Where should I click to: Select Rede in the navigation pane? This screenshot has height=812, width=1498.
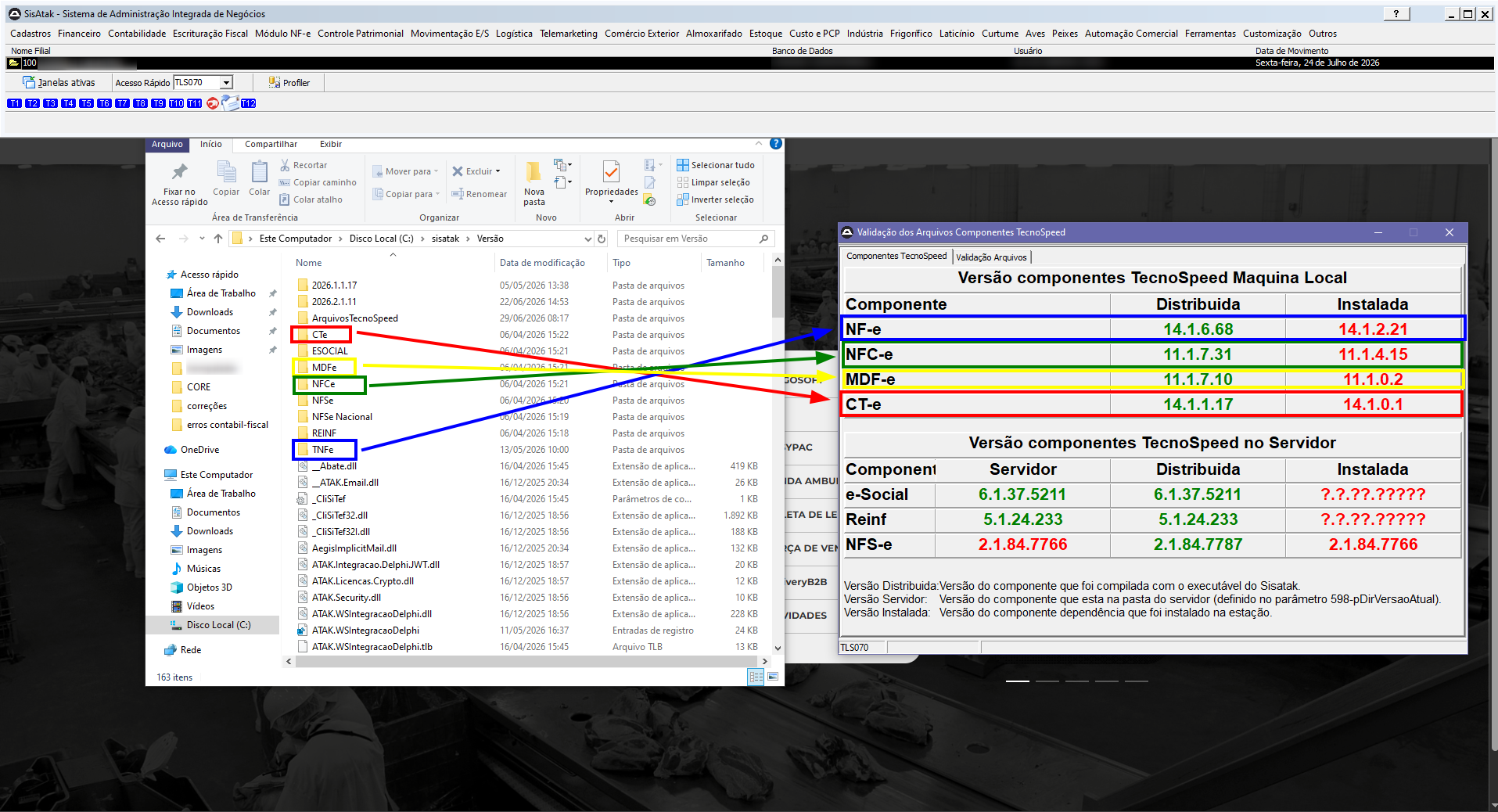191,650
